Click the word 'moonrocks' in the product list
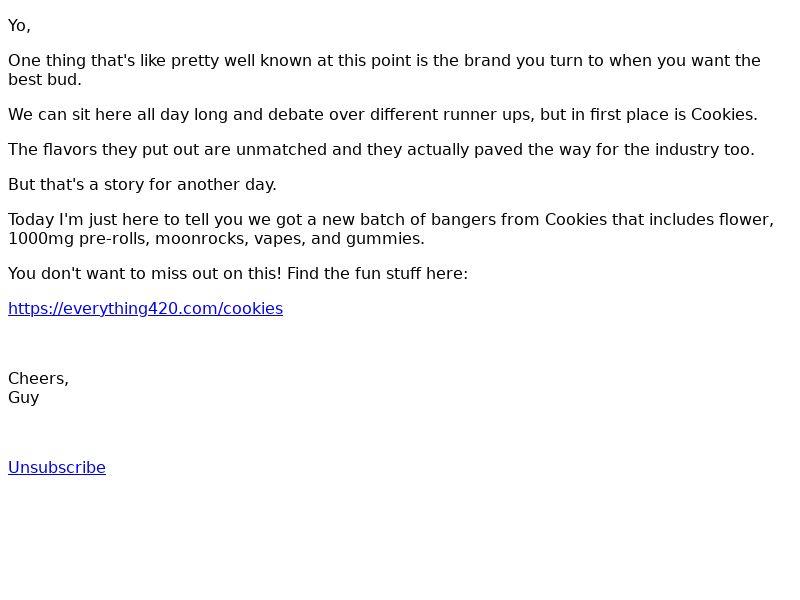800x600 pixels. (x=202, y=239)
